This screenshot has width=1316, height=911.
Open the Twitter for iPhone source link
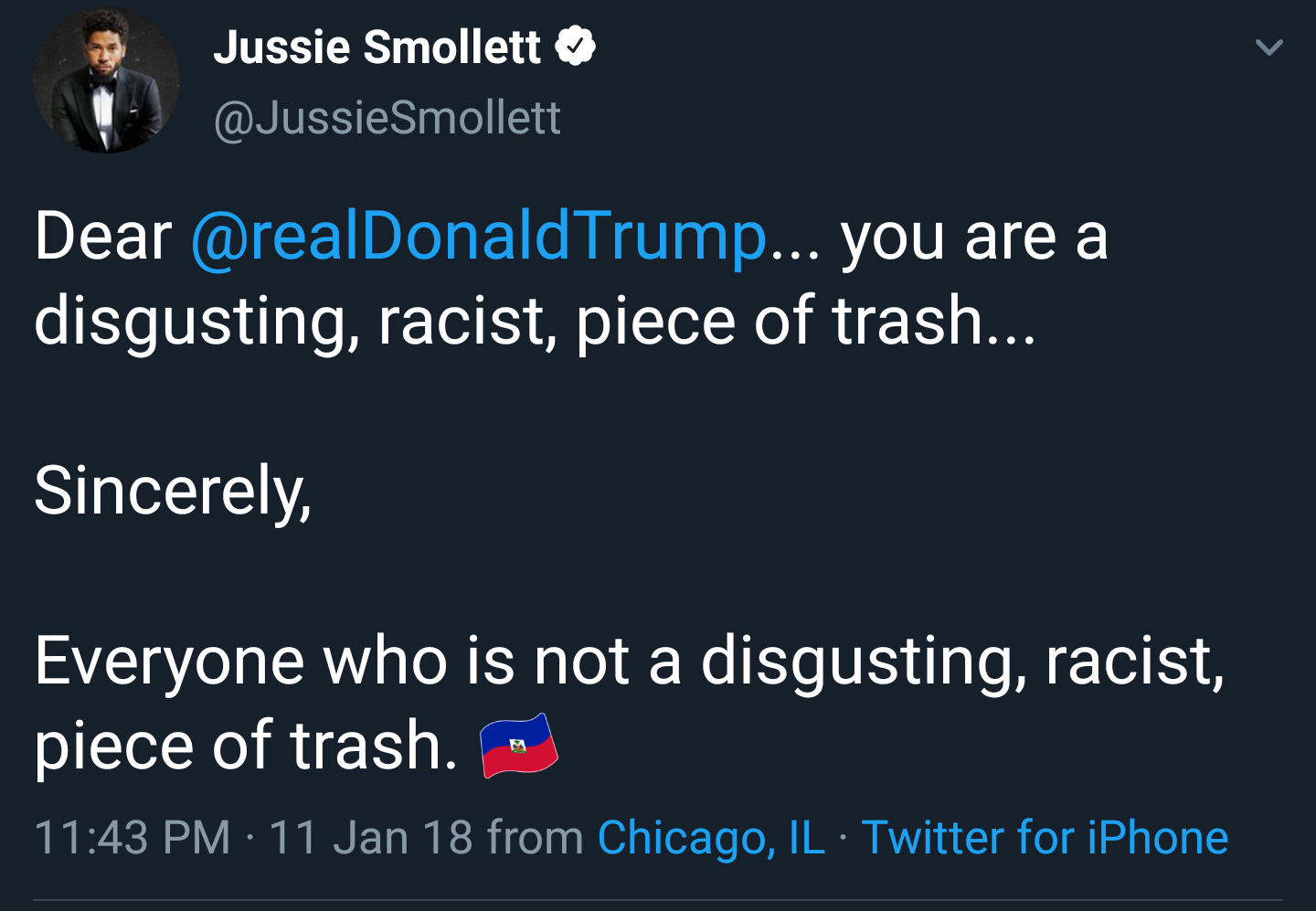[x=1045, y=838]
